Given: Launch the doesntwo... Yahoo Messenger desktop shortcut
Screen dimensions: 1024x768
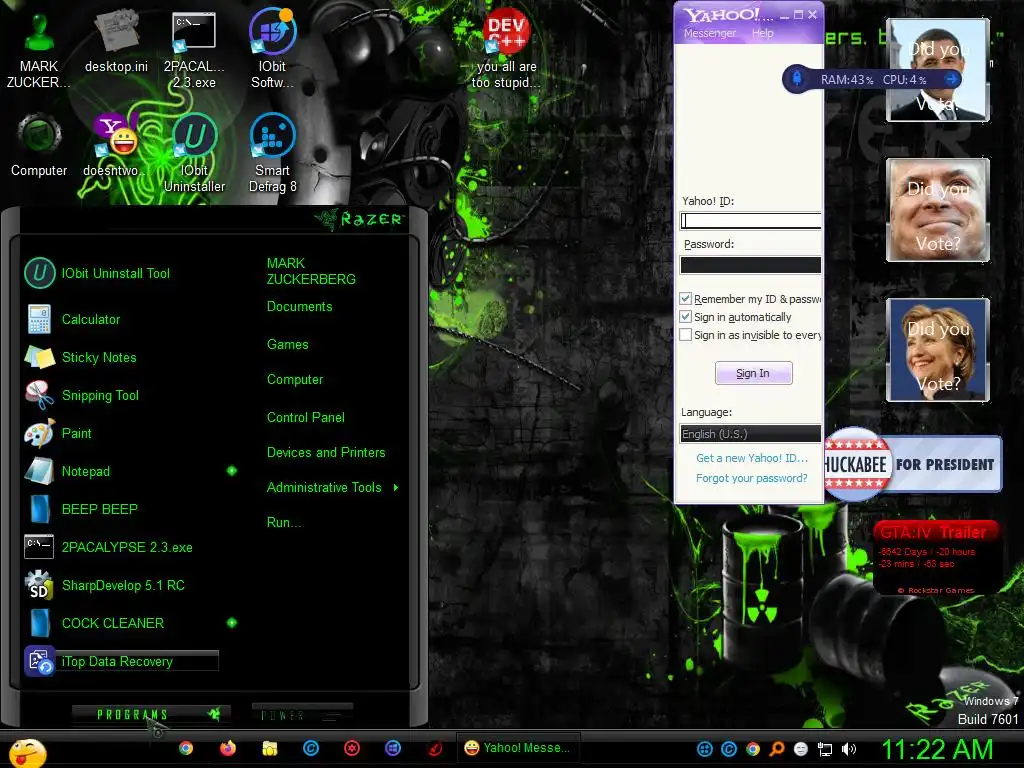Looking at the screenshot, I should 116,145.
